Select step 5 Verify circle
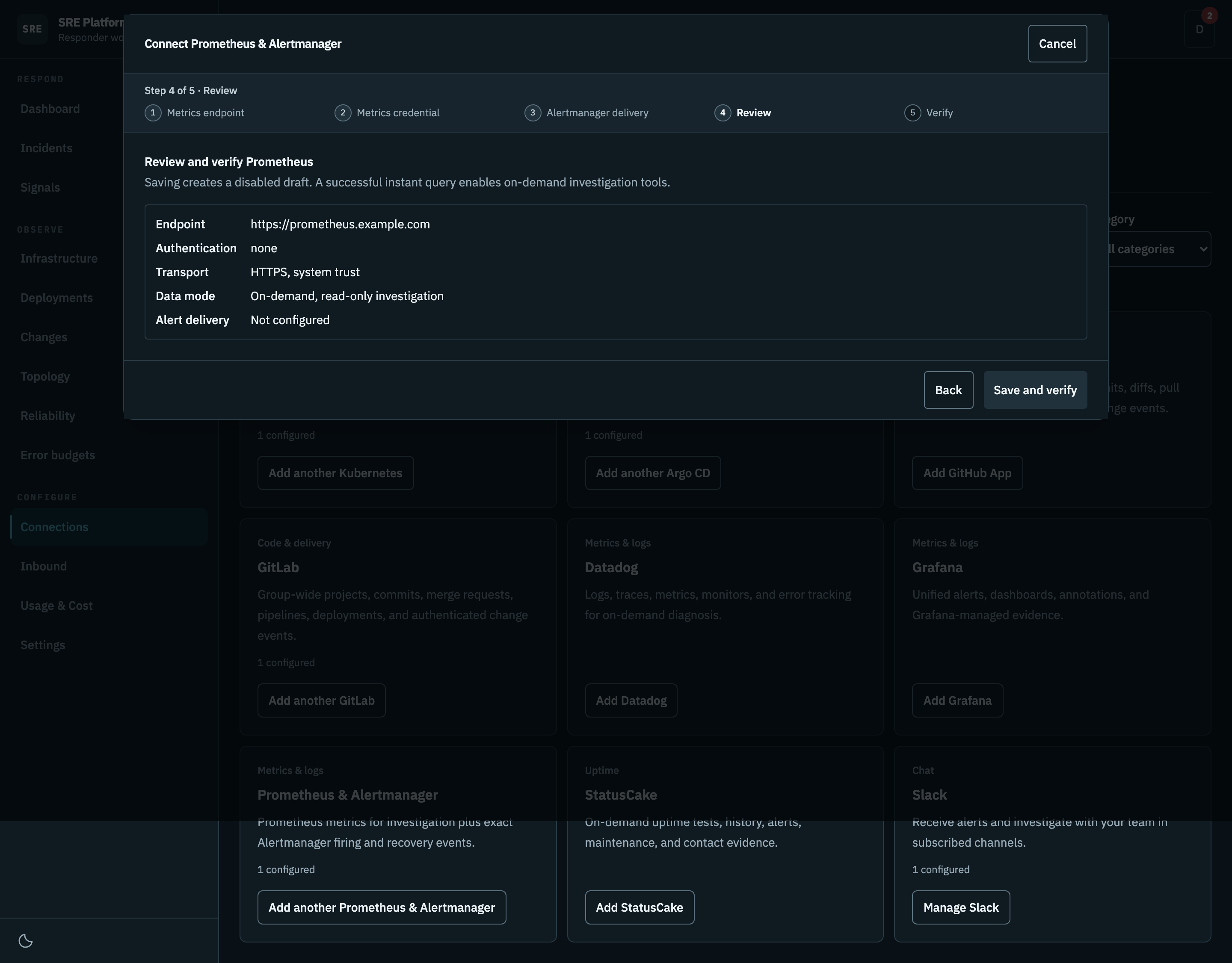1232x963 pixels. coord(912,113)
